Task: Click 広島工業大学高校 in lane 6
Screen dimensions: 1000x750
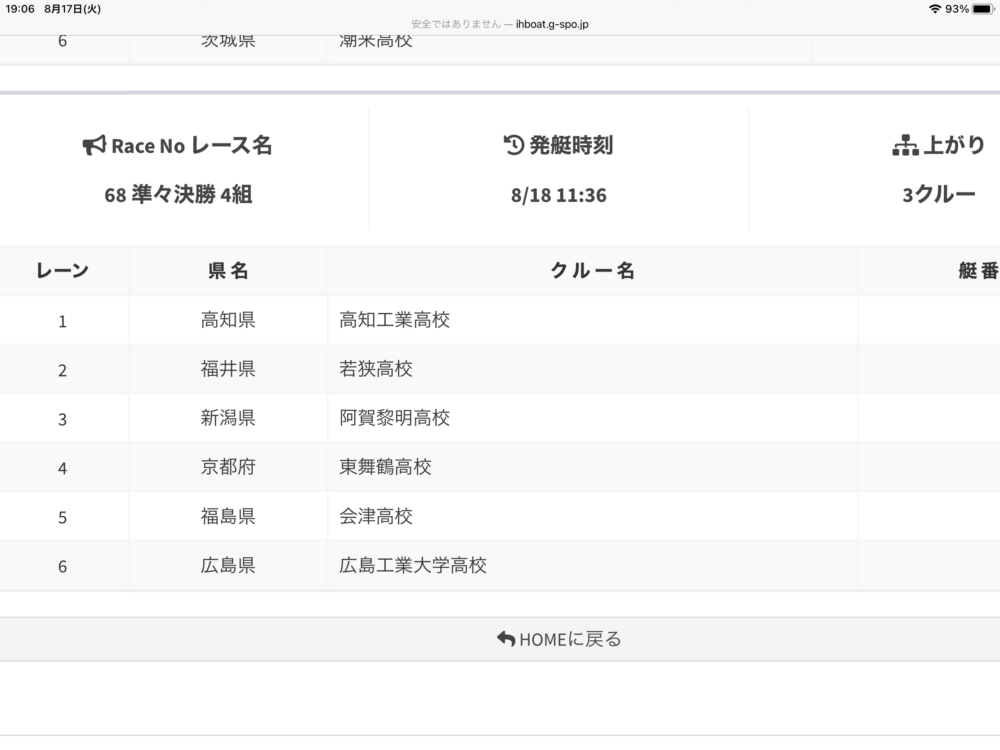Action: (413, 565)
